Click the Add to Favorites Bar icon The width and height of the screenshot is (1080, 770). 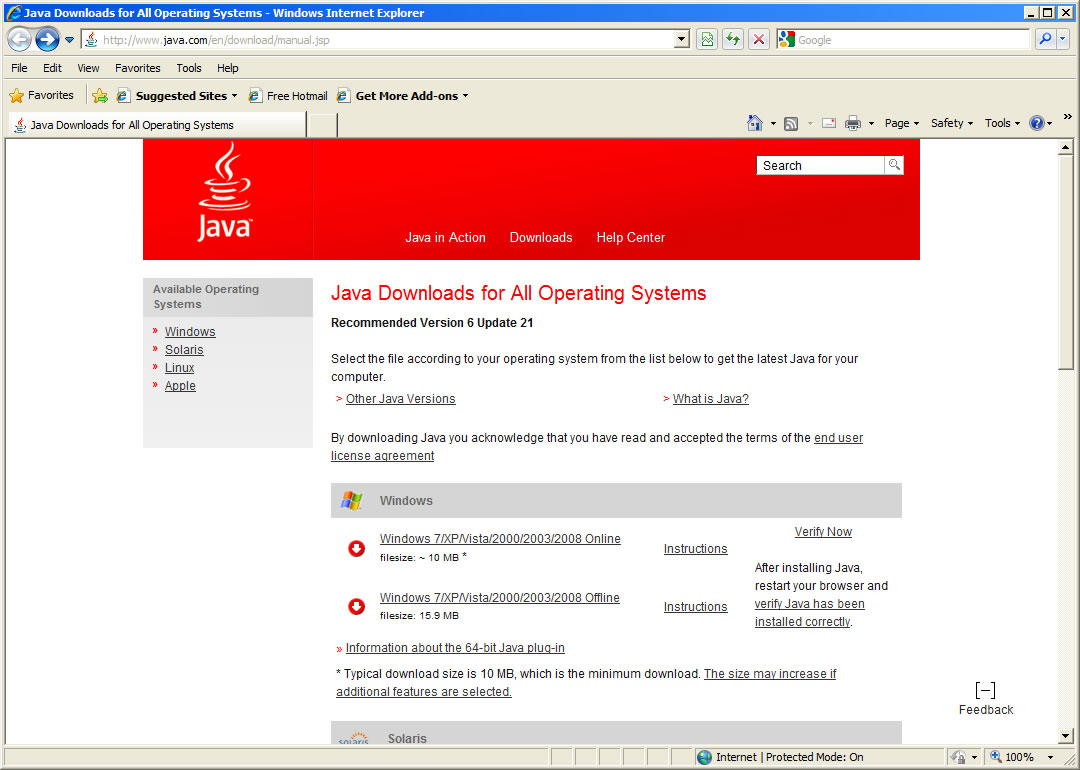[100, 96]
